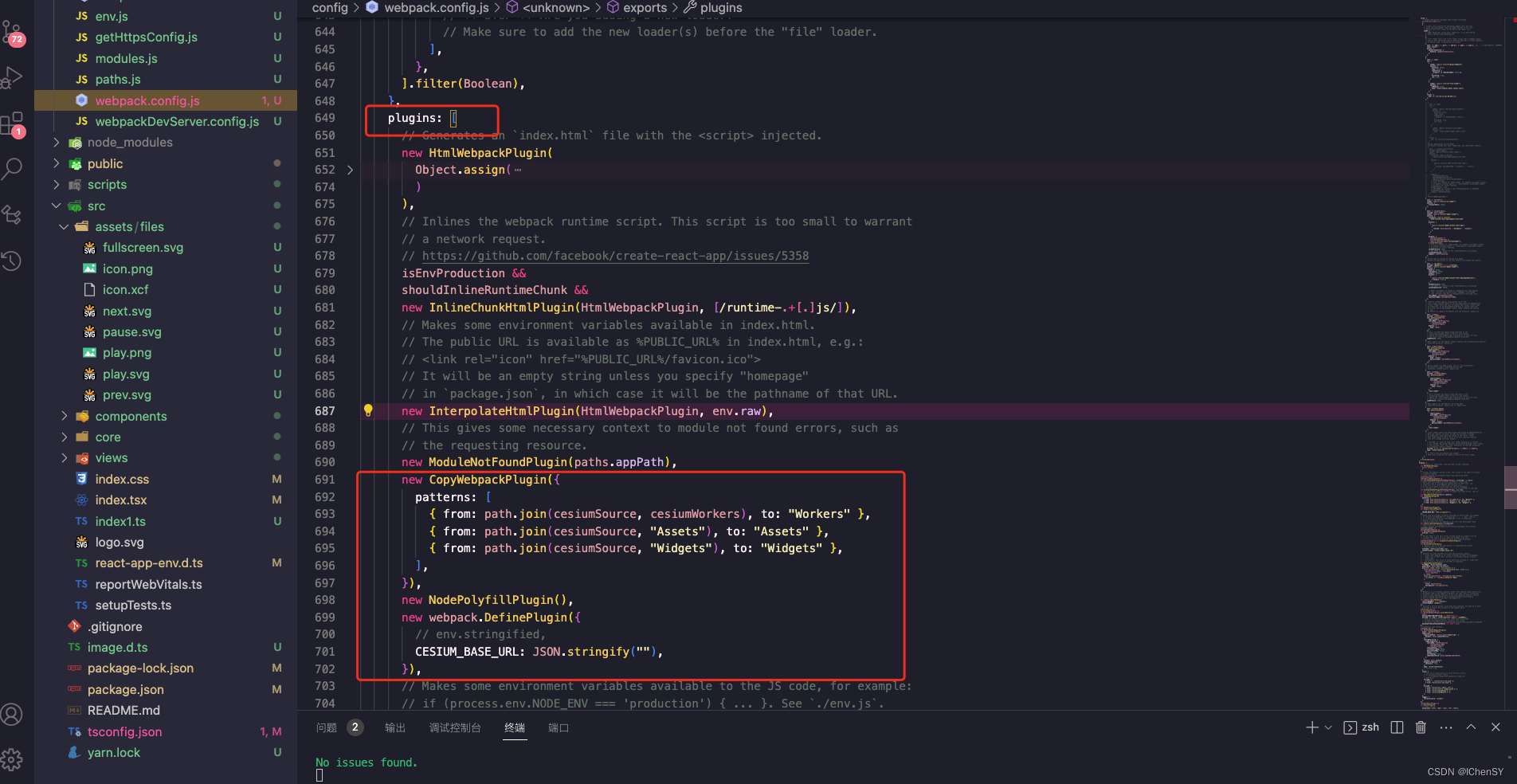Expand folded code at line 652
Screen dimensions: 1517x784
[350, 170]
